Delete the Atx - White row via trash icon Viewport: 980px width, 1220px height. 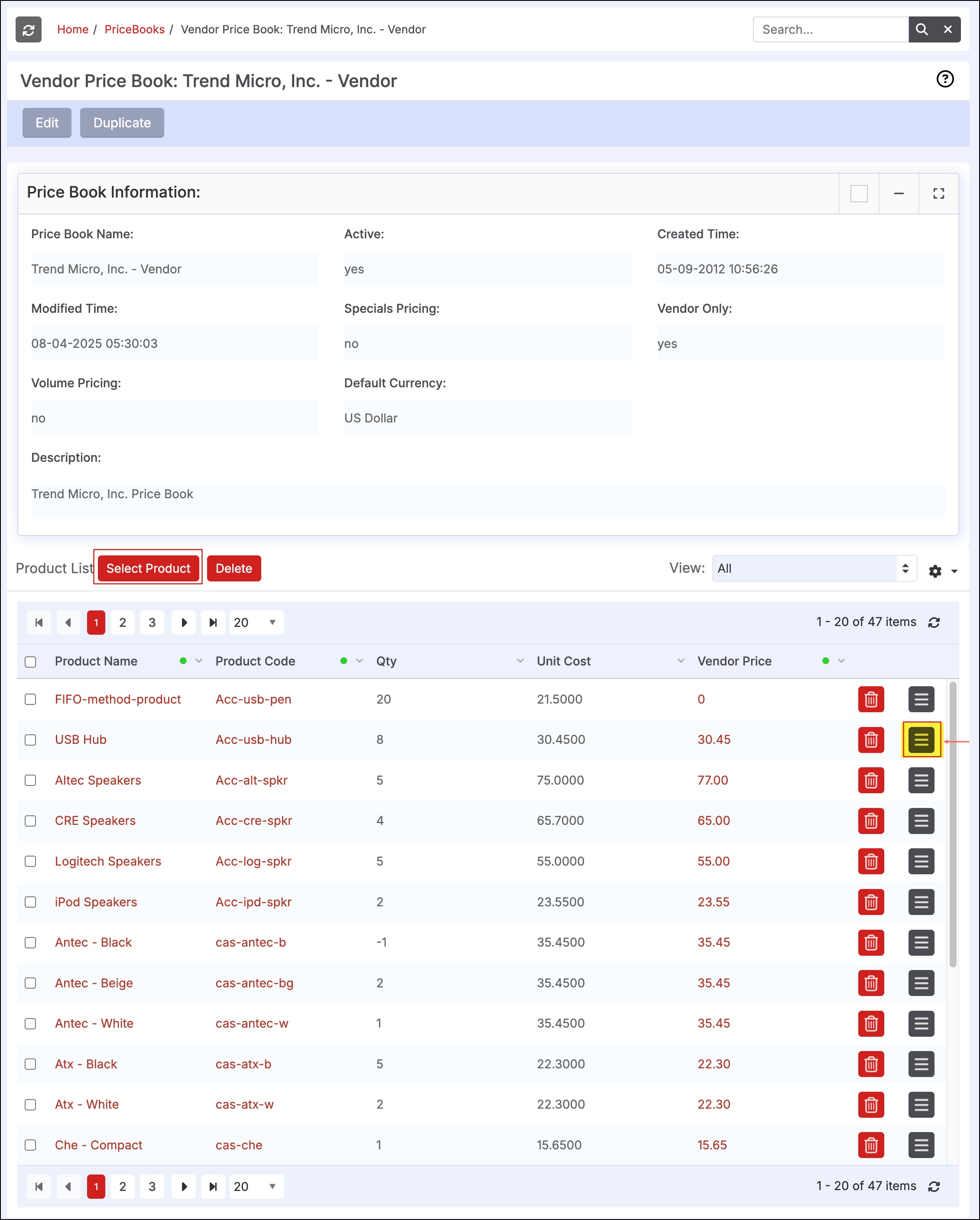[x=871, y=1105]
